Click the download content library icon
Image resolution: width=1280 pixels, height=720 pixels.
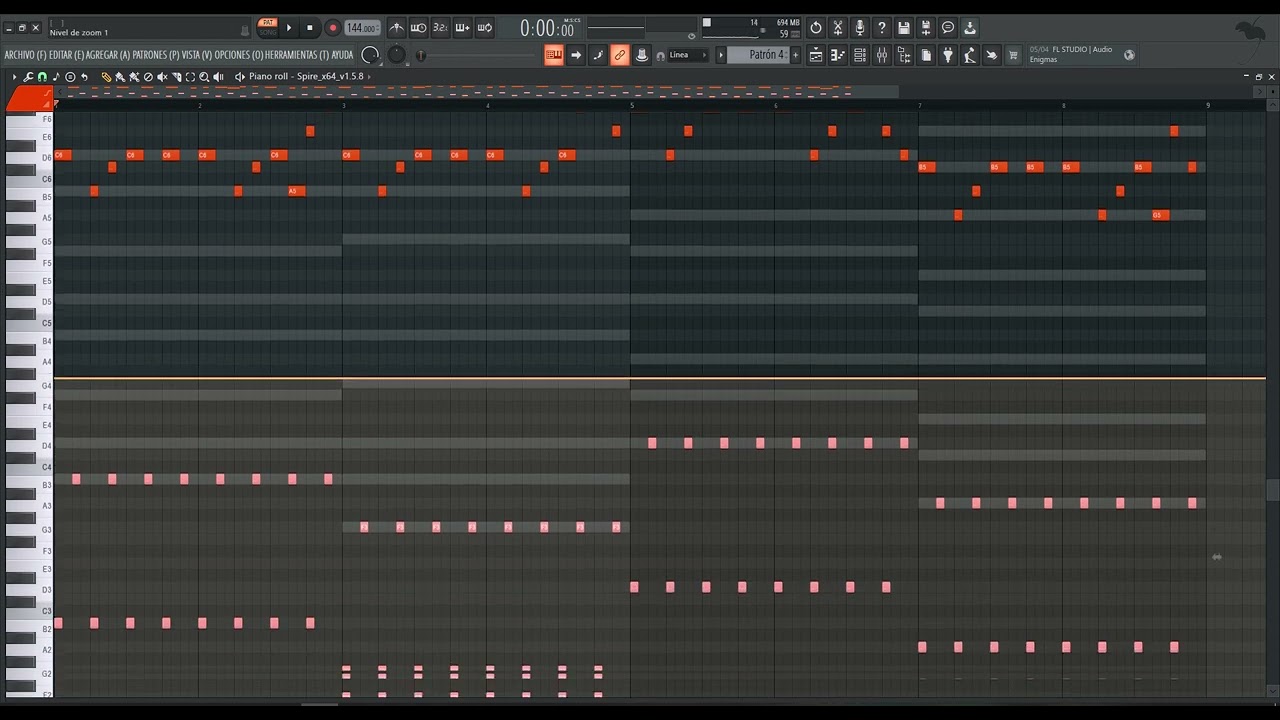[x=970, y=28]
